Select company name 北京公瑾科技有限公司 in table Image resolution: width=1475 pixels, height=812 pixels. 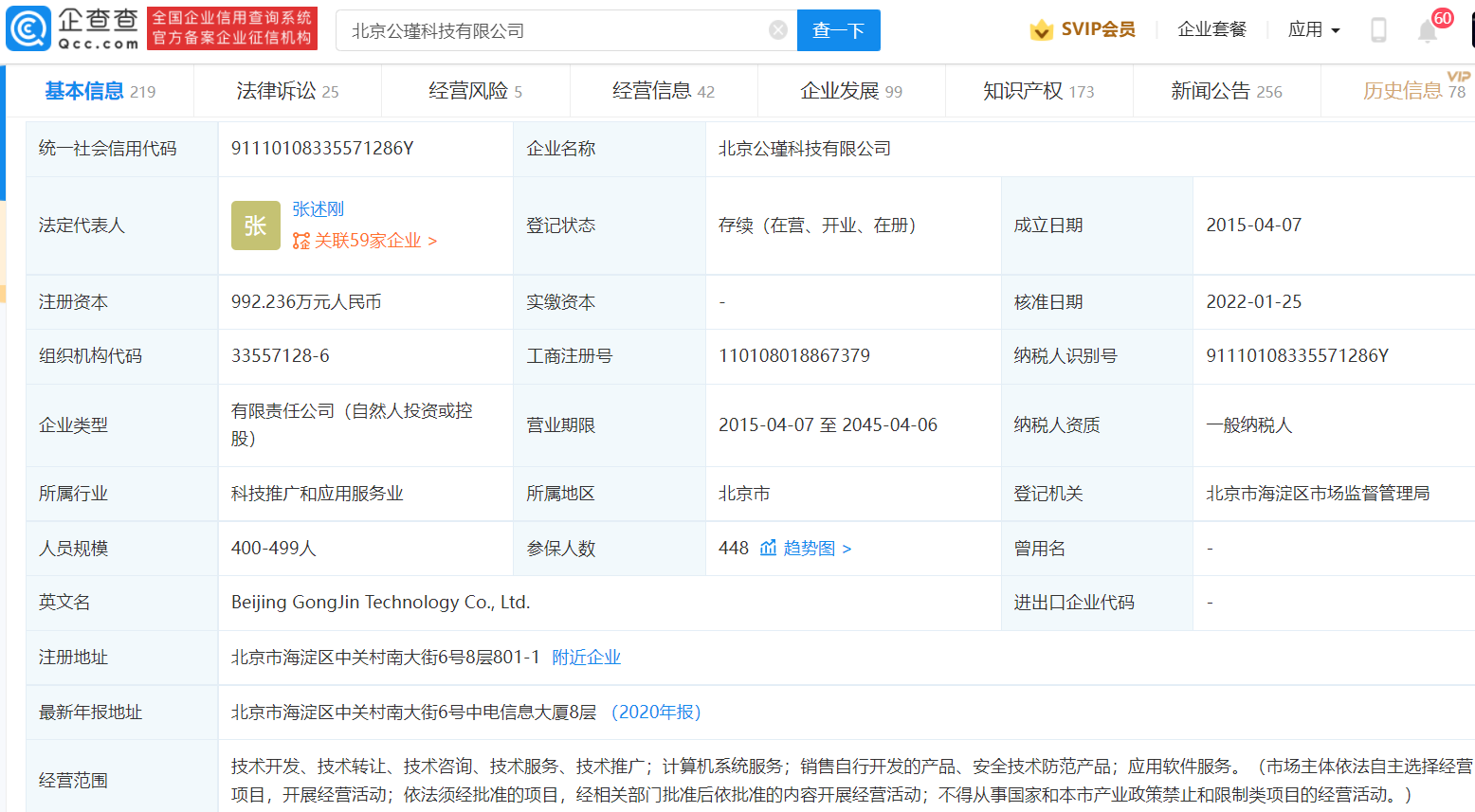pyautogui.click(x=805, y=148)
